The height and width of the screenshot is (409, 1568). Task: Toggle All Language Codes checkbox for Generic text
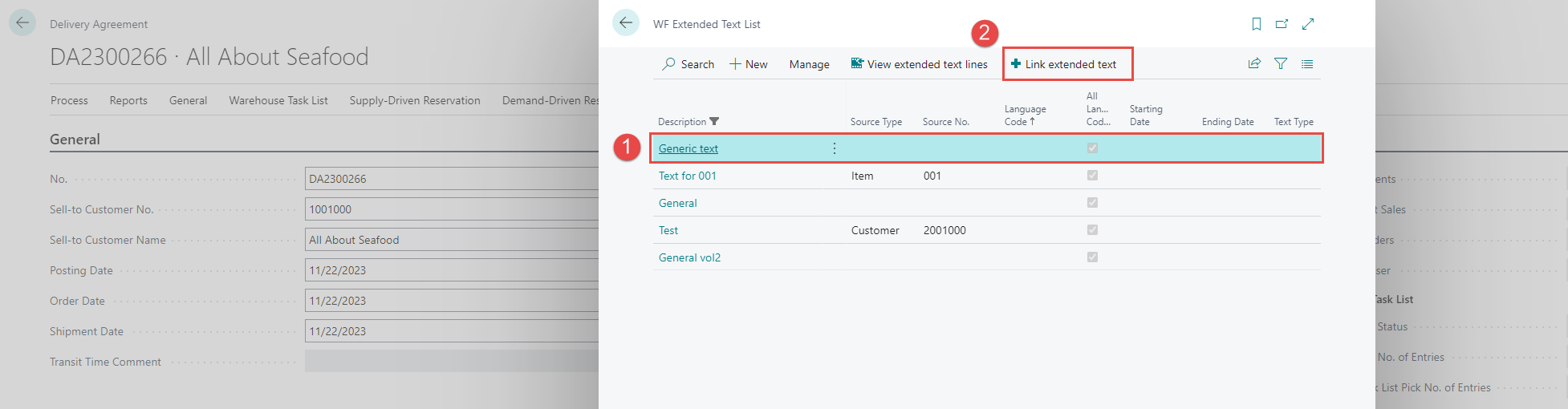pos(1092,148)
